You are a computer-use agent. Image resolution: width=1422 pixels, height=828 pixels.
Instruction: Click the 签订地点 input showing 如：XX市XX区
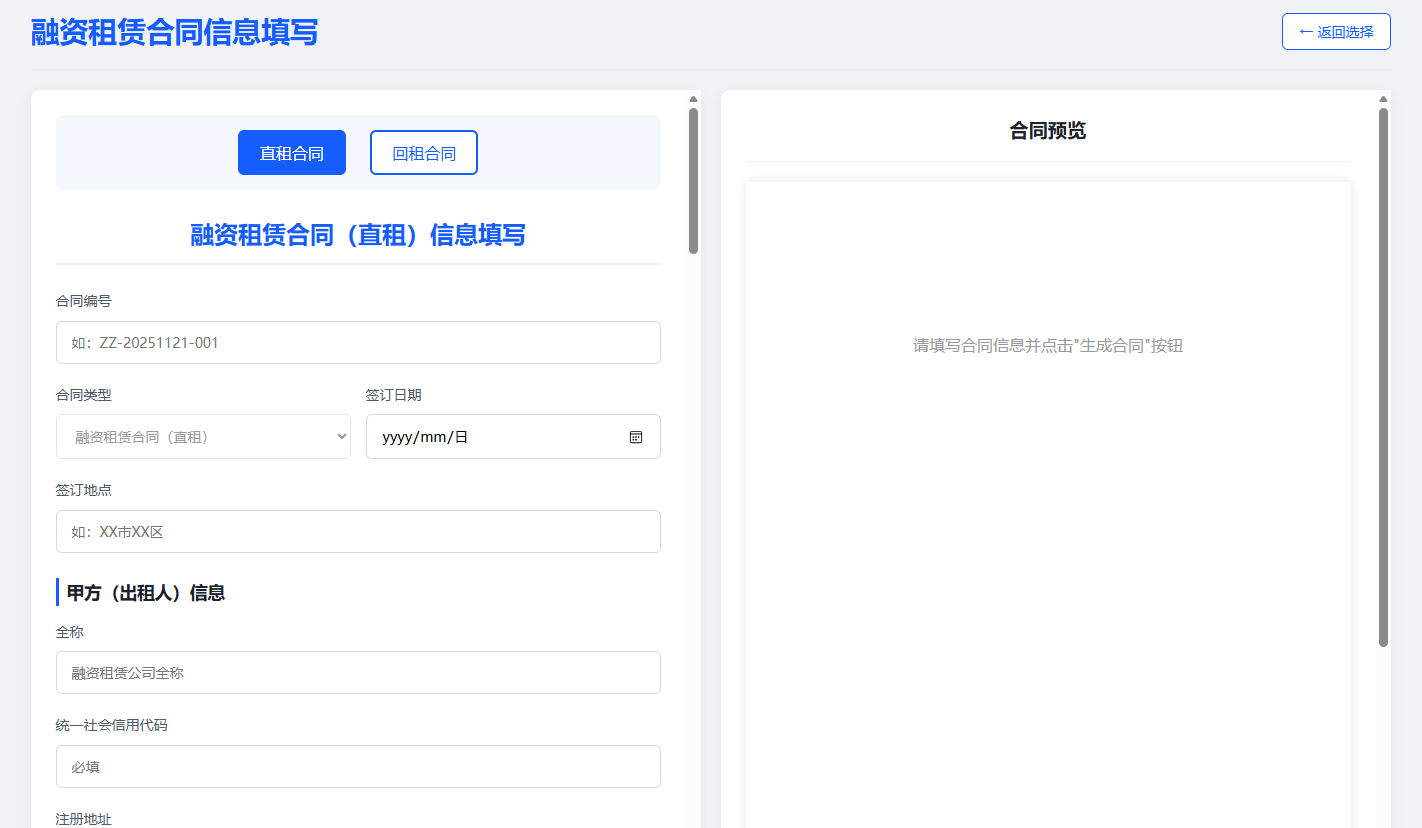[358, 531]
